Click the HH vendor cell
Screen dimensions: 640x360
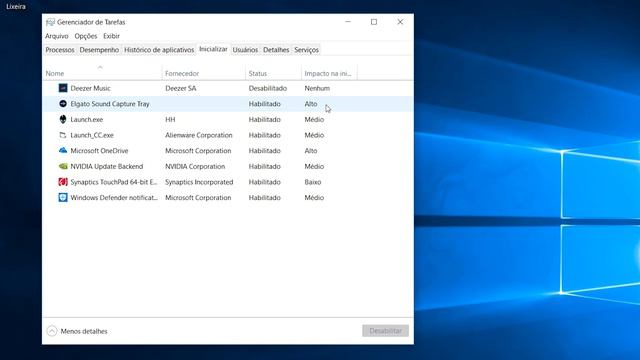[170, 119]
